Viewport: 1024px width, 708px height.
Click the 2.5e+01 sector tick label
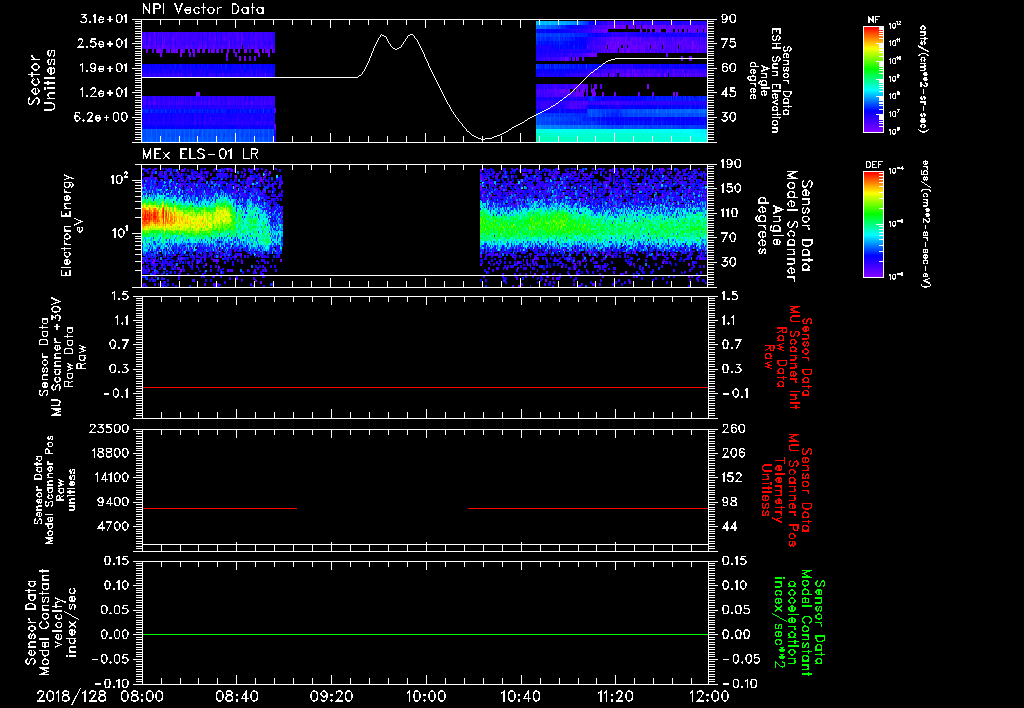103,43
